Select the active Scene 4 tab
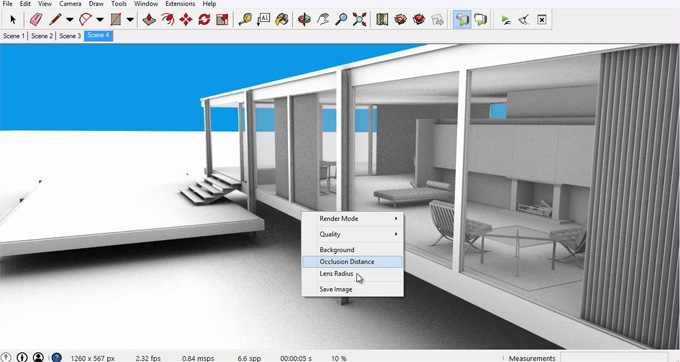 tap(98, 36)
